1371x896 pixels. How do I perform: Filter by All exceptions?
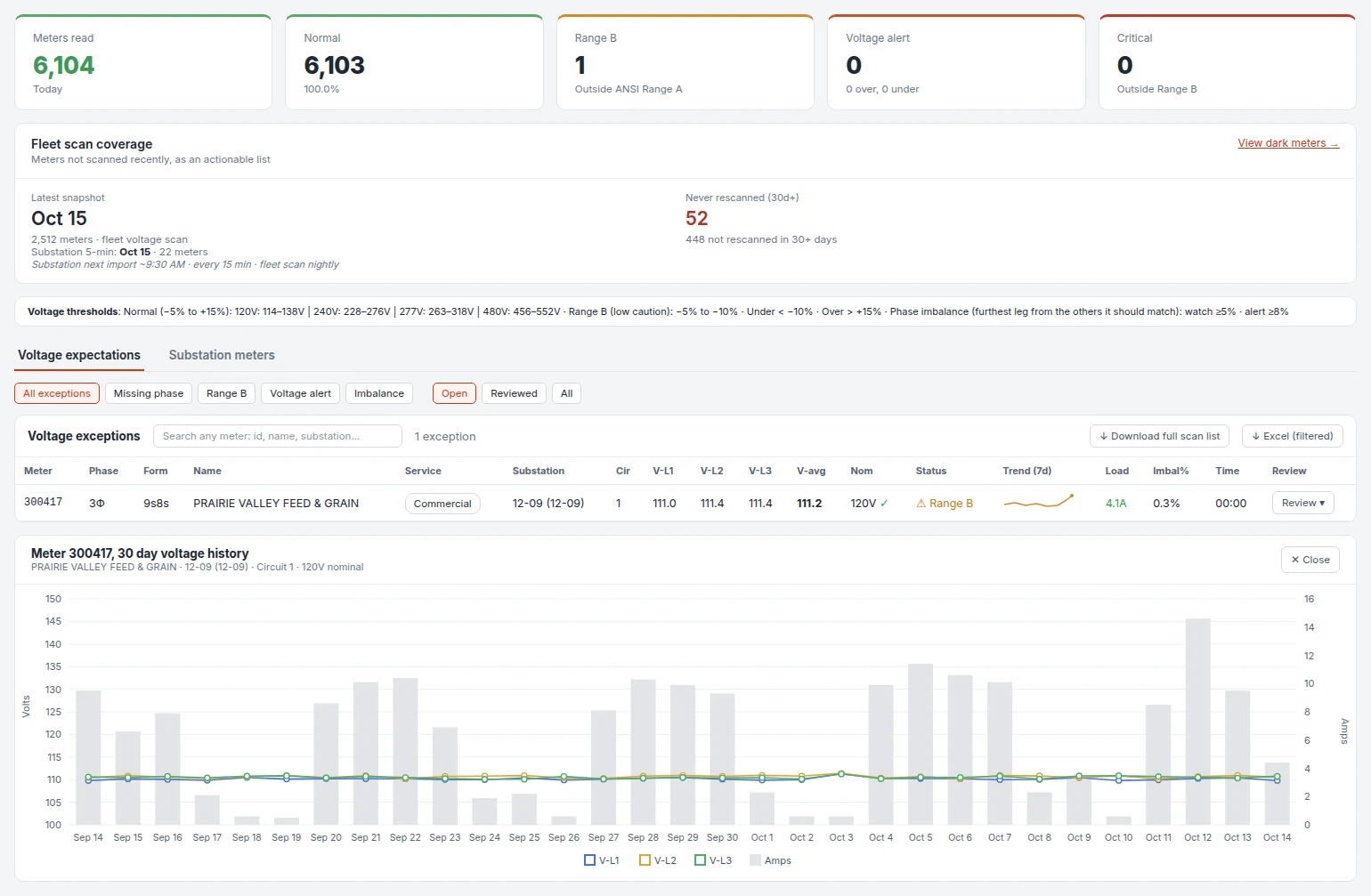57,393
